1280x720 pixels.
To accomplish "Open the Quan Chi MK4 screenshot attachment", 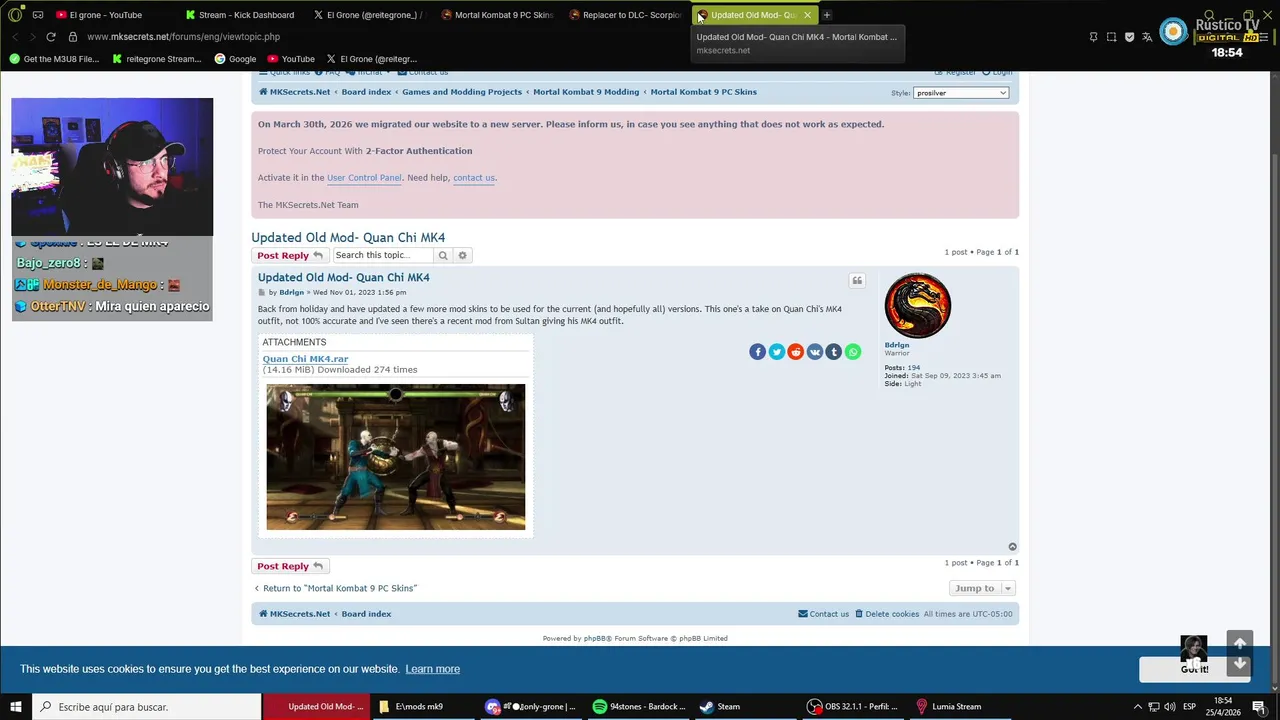I will click(x=395, y=457).
